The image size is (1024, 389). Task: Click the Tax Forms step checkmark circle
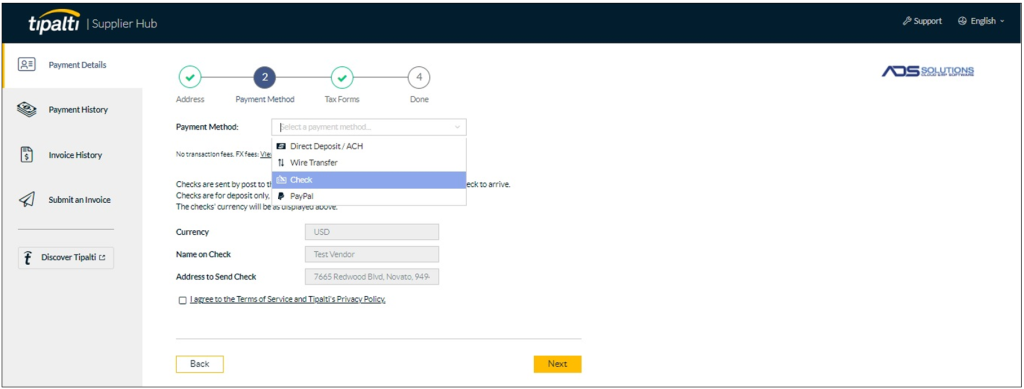pyautogui.click(x=342, y=78)
